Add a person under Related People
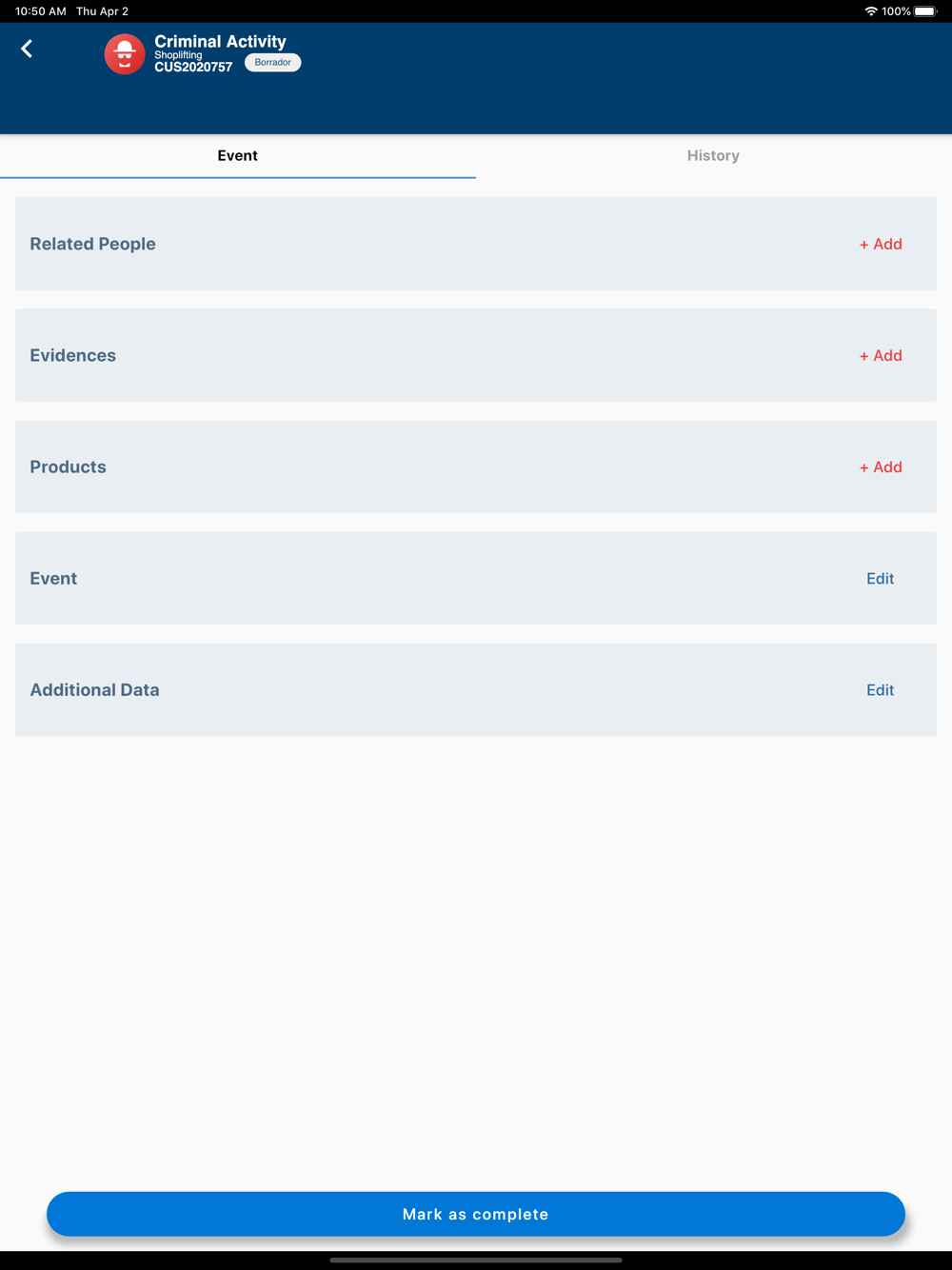The height and width of the screenshot is (1270, 952). point(881,245)
